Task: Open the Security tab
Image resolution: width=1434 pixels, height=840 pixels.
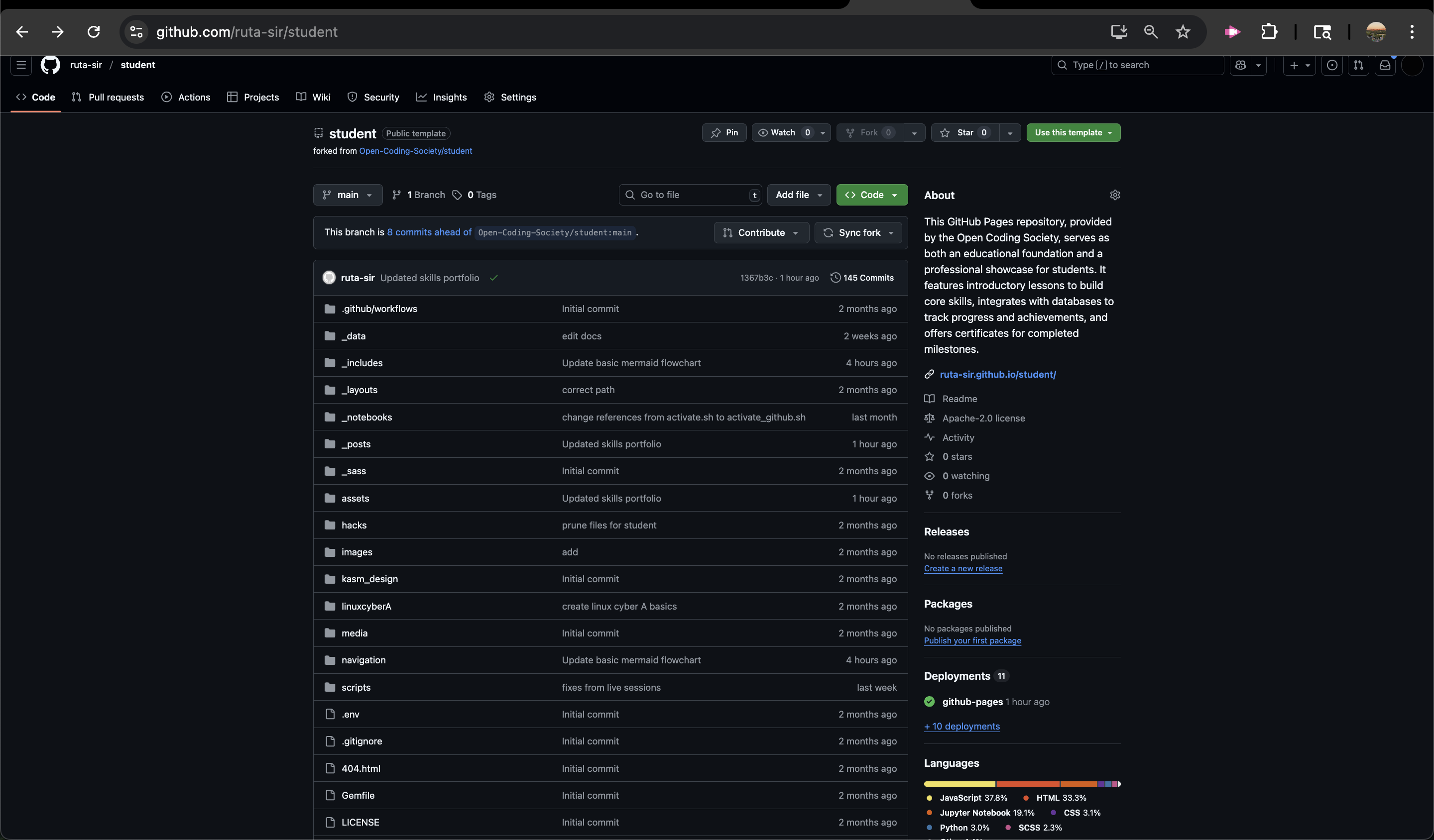Action: point(373,97)
